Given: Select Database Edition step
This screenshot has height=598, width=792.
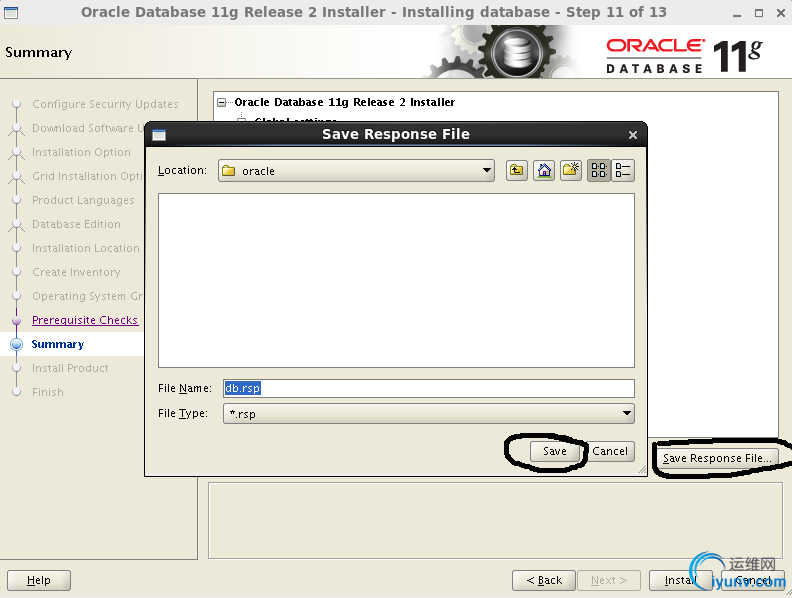Looking at the screenshot, I should click(x=76, y=224).
